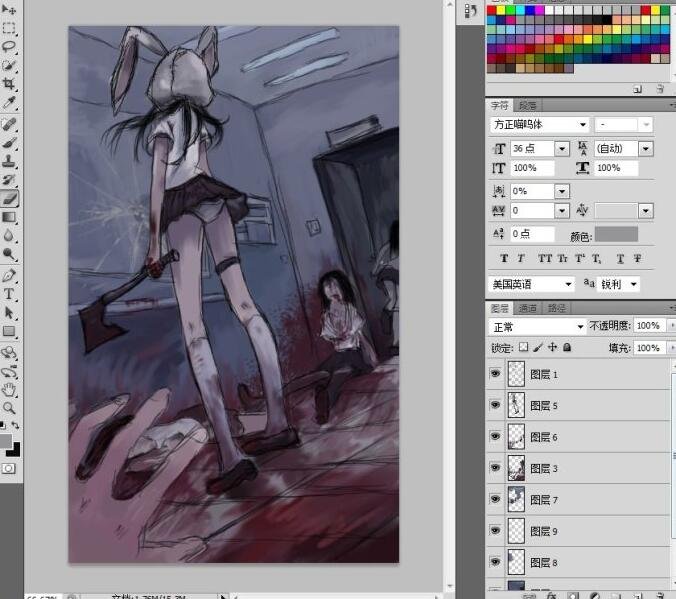Switch to the 通道 tab

(527, 308)
